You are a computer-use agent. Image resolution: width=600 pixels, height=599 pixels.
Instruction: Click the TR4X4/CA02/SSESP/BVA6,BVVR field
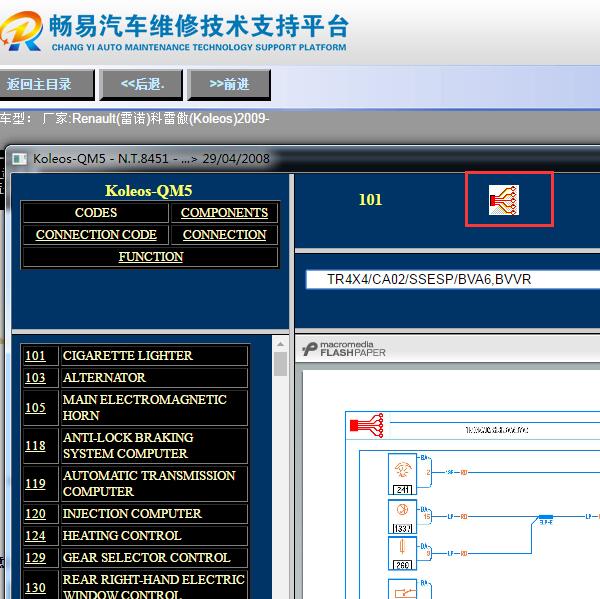pos(453,279)
